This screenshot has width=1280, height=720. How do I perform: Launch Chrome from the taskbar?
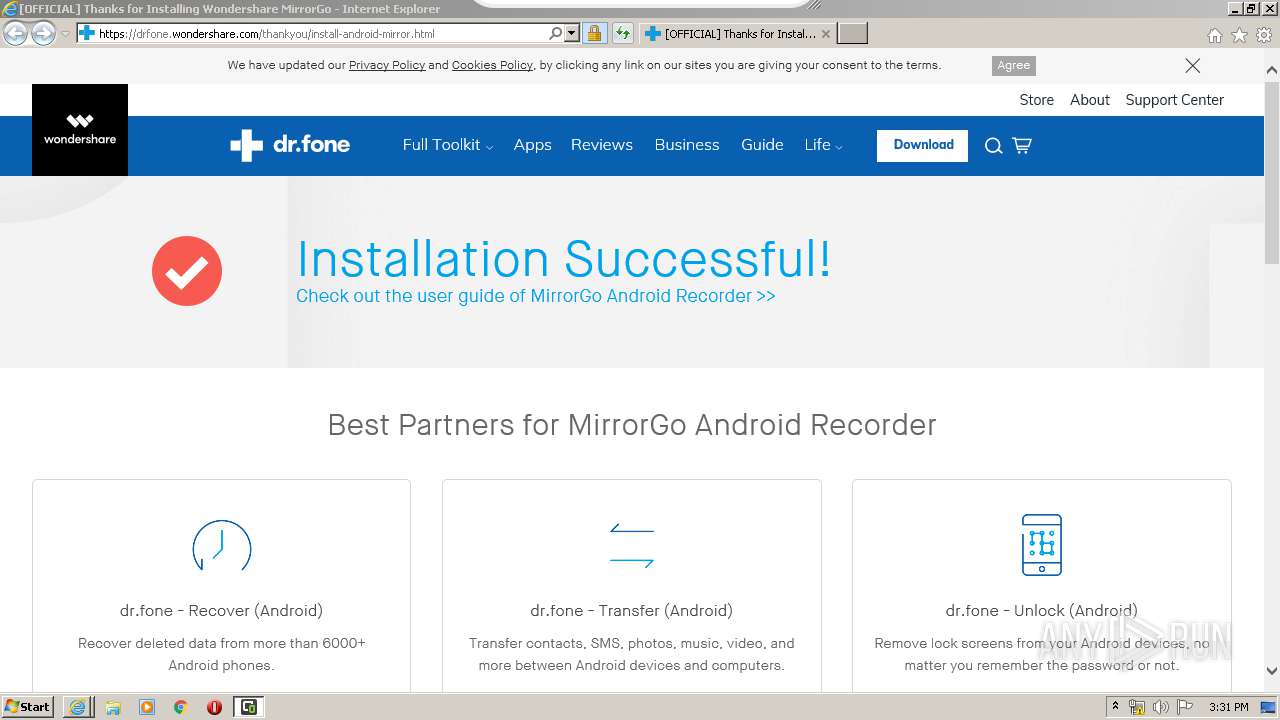click(181, 707)
